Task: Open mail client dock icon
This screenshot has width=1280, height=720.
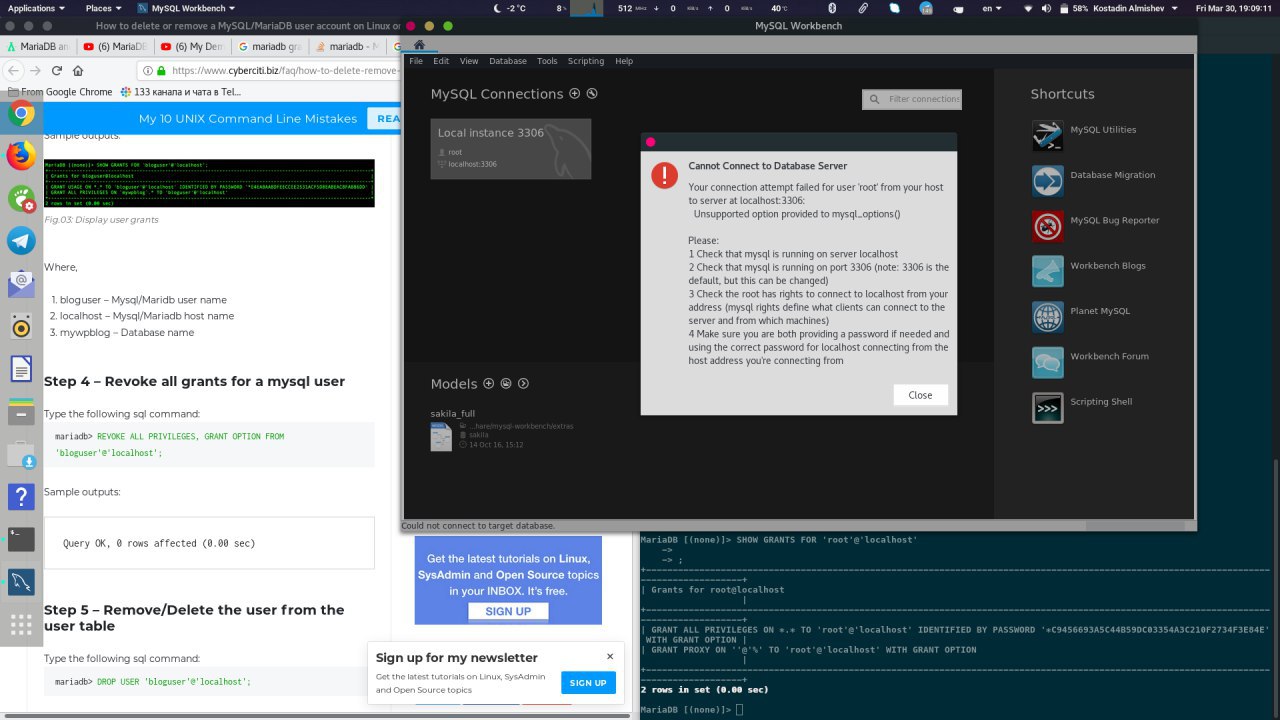Action: [x=21, y=283]
